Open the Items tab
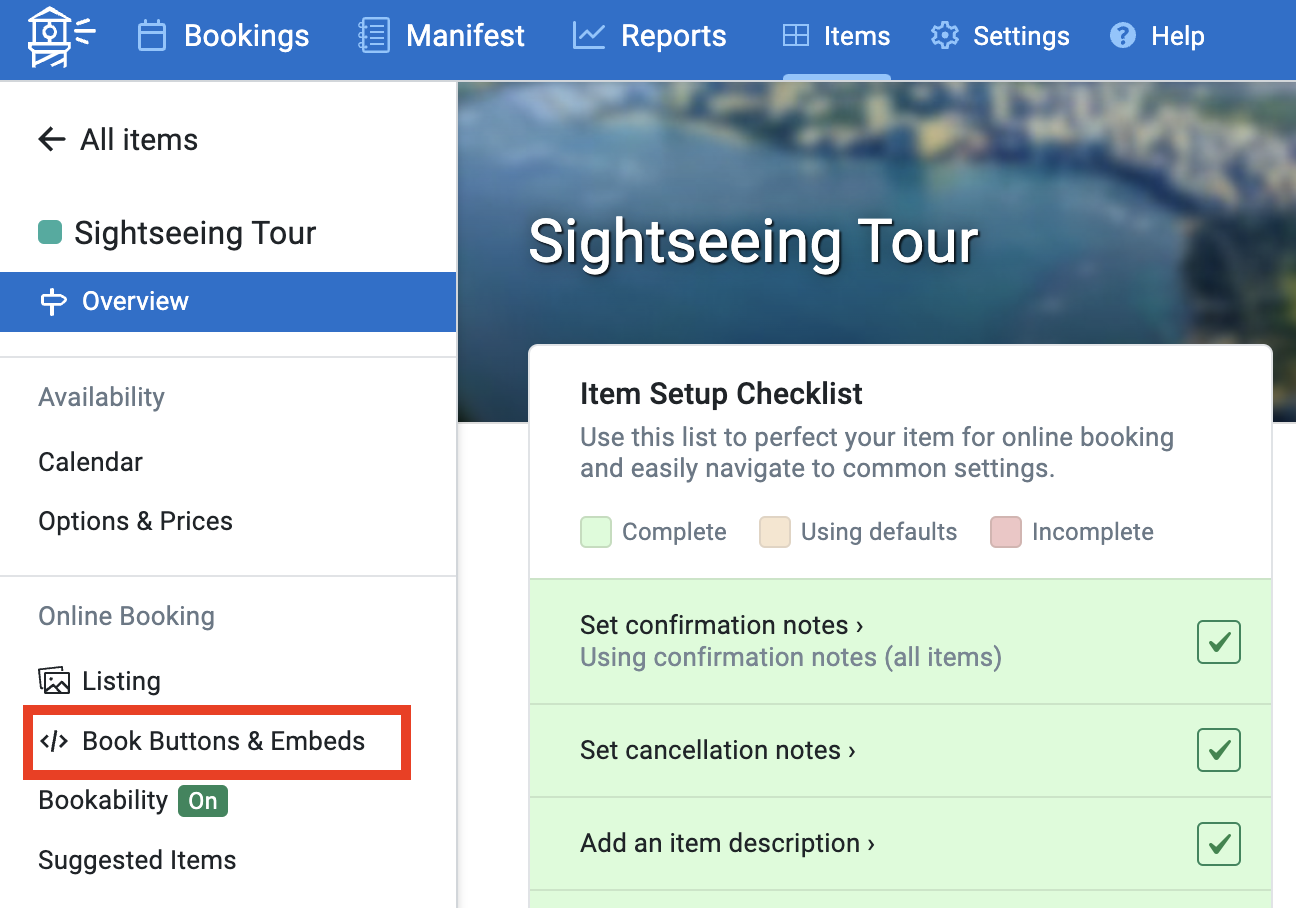 836,37
